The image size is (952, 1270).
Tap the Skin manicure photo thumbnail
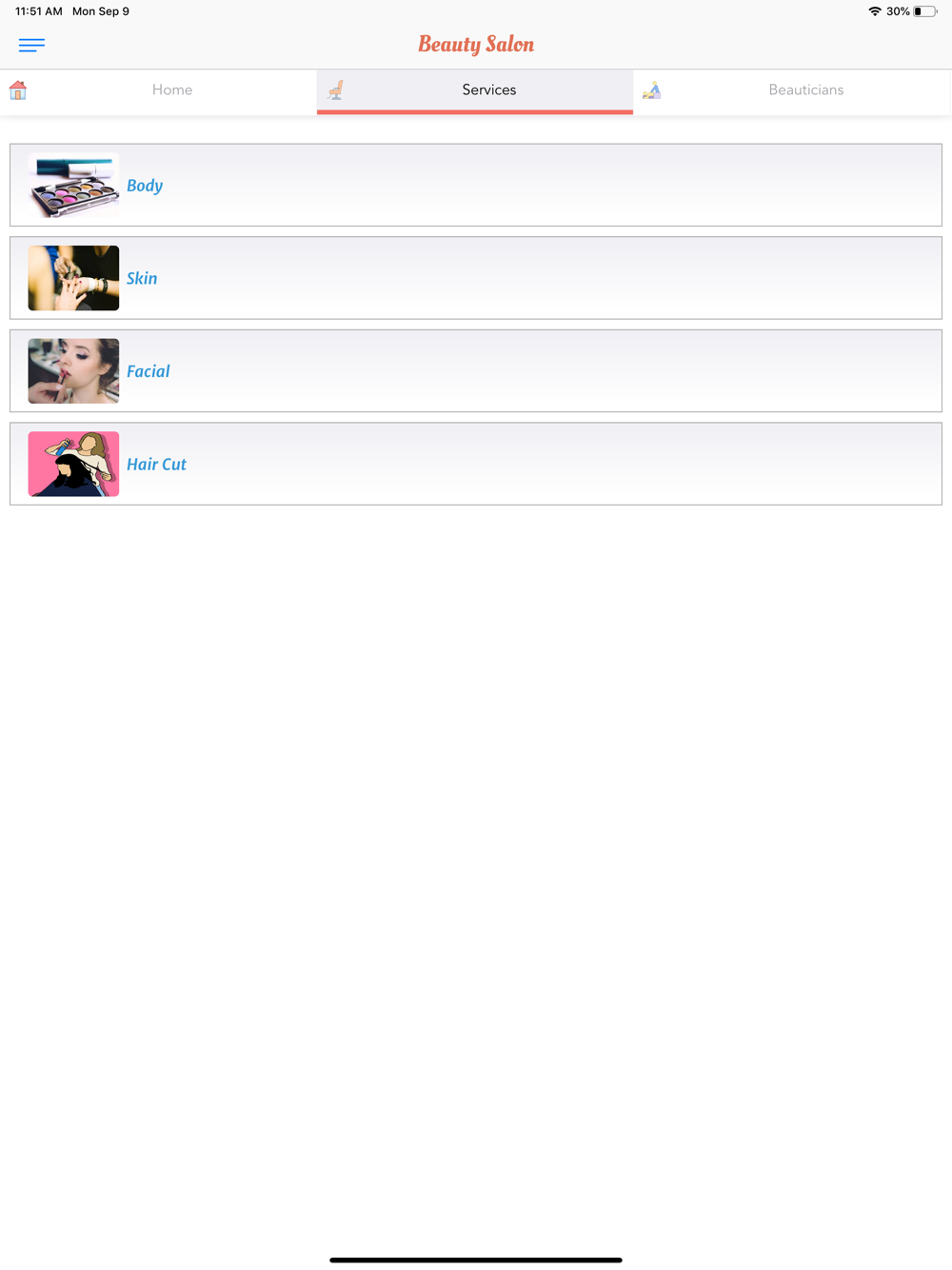pyautogui.click(x=73, y=278)
